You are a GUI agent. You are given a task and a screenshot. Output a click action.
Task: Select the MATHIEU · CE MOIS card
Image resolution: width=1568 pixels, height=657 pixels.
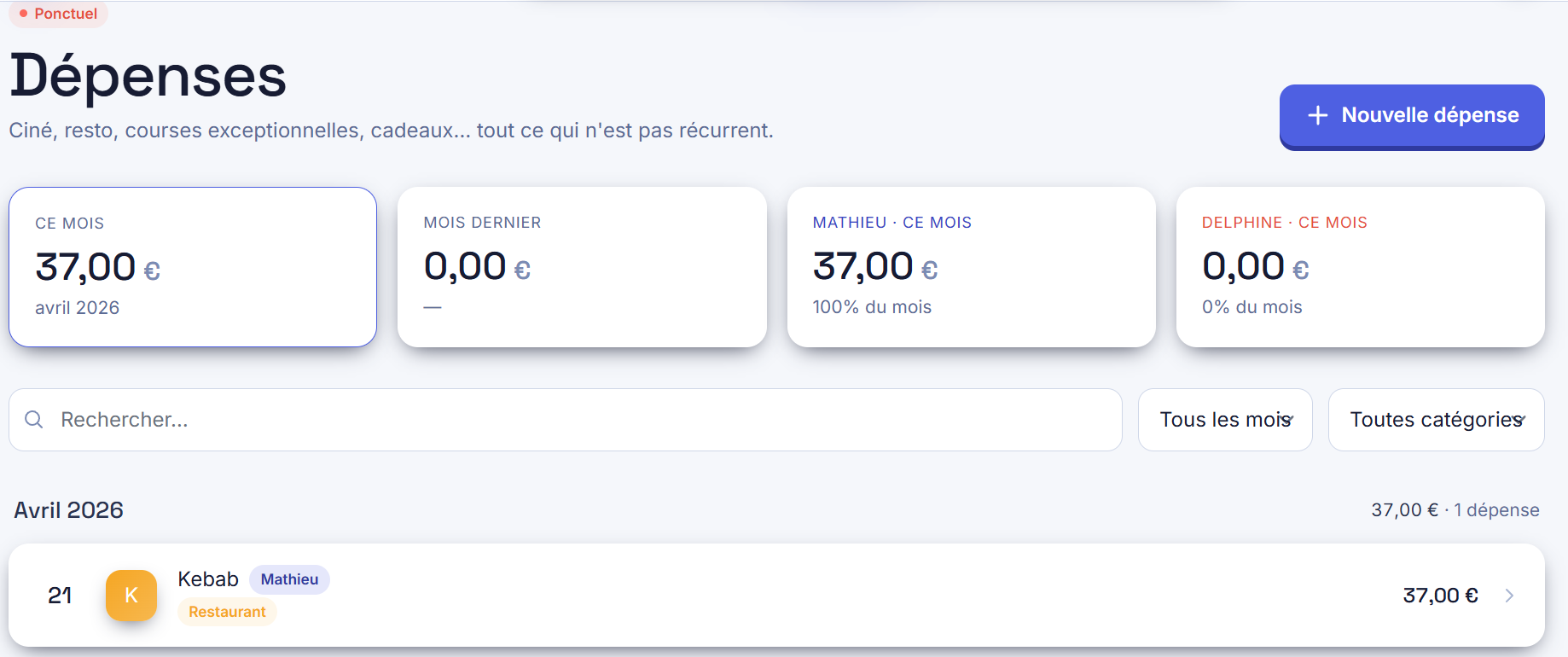point(972,267)
